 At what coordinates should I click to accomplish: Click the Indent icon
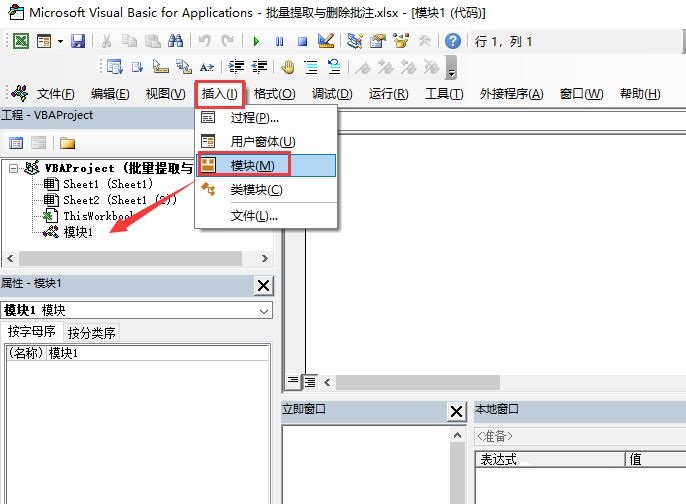click(236, 67)
